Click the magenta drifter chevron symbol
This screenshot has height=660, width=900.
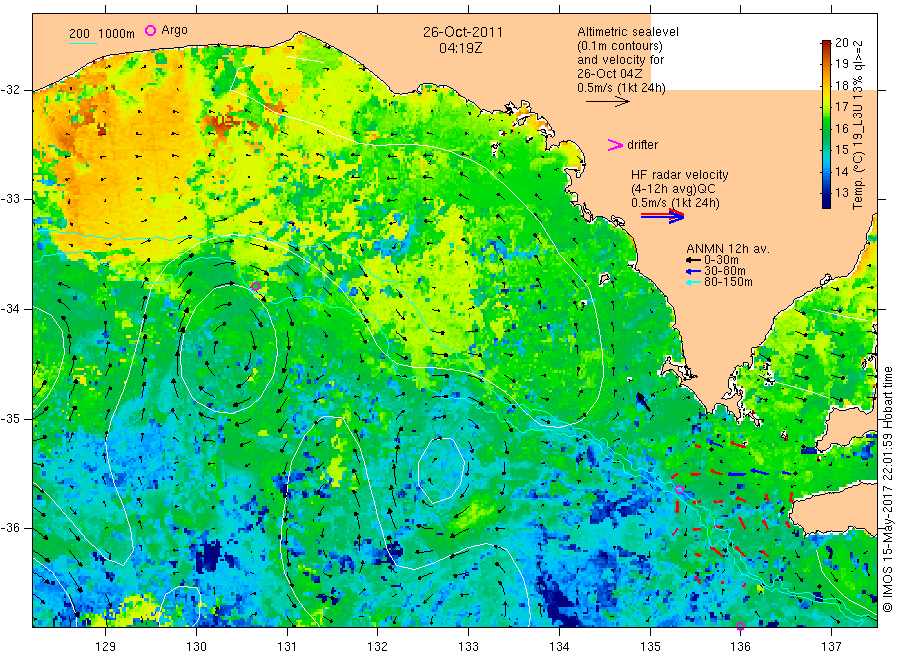point(615,145)
